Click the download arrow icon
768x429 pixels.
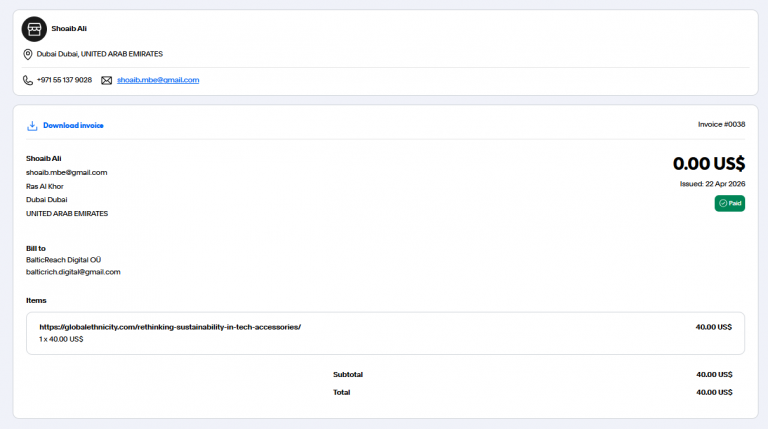pyautogui.click(x=32, y=126)
